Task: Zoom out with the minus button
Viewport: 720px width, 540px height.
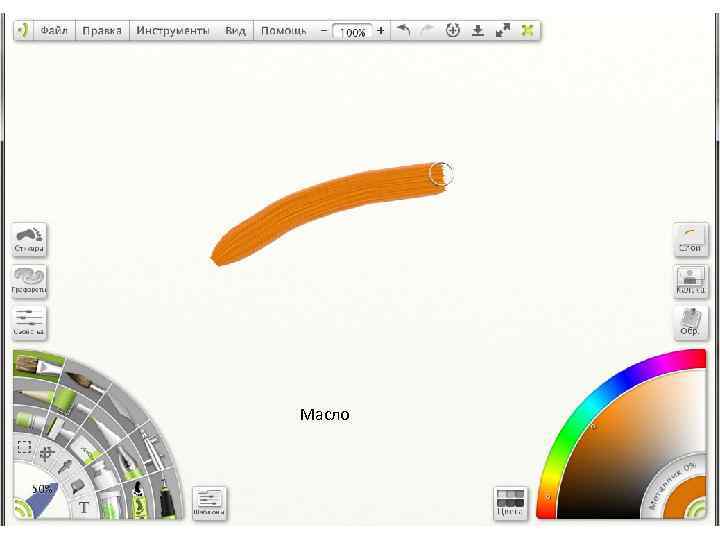Action: point(324,31)
